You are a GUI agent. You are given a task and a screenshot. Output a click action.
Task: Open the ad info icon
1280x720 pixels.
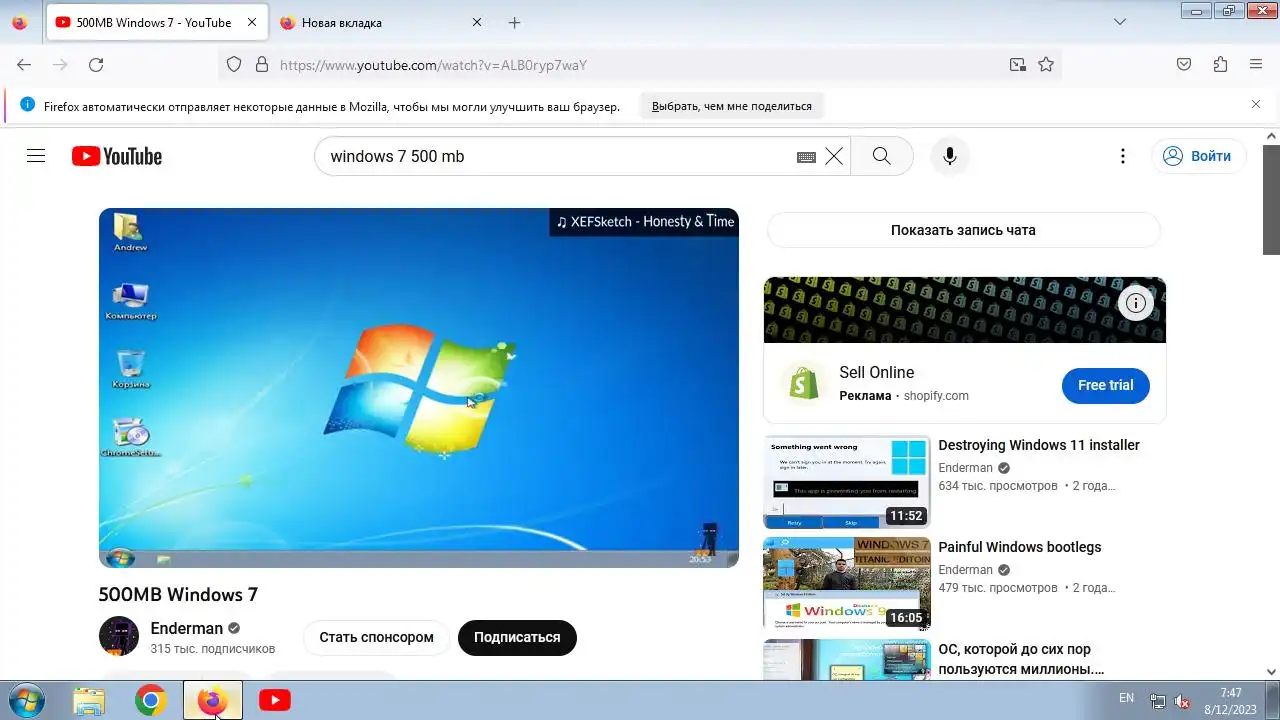pyautogui.click(x=1136, y=303)
